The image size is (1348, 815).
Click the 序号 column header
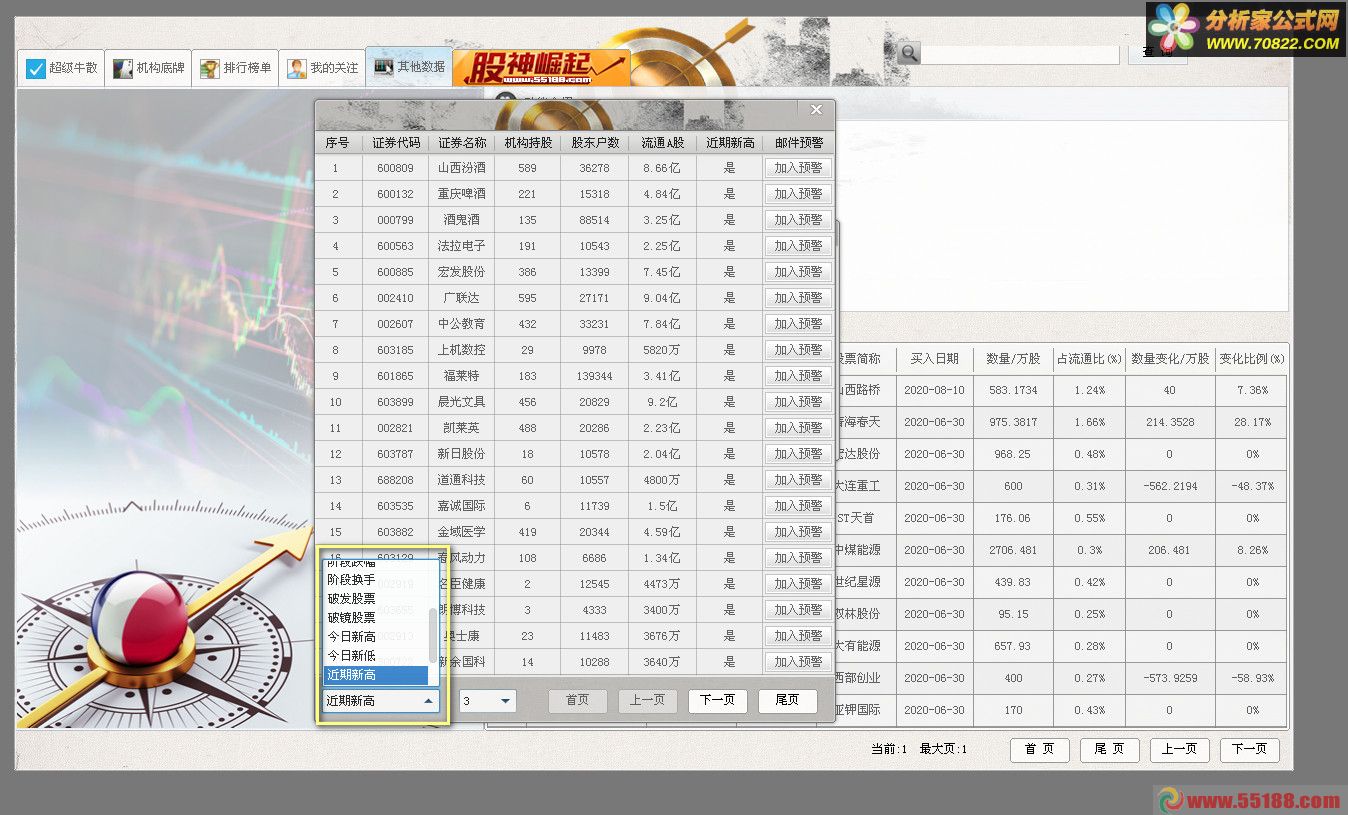click(x=337, y=143)
